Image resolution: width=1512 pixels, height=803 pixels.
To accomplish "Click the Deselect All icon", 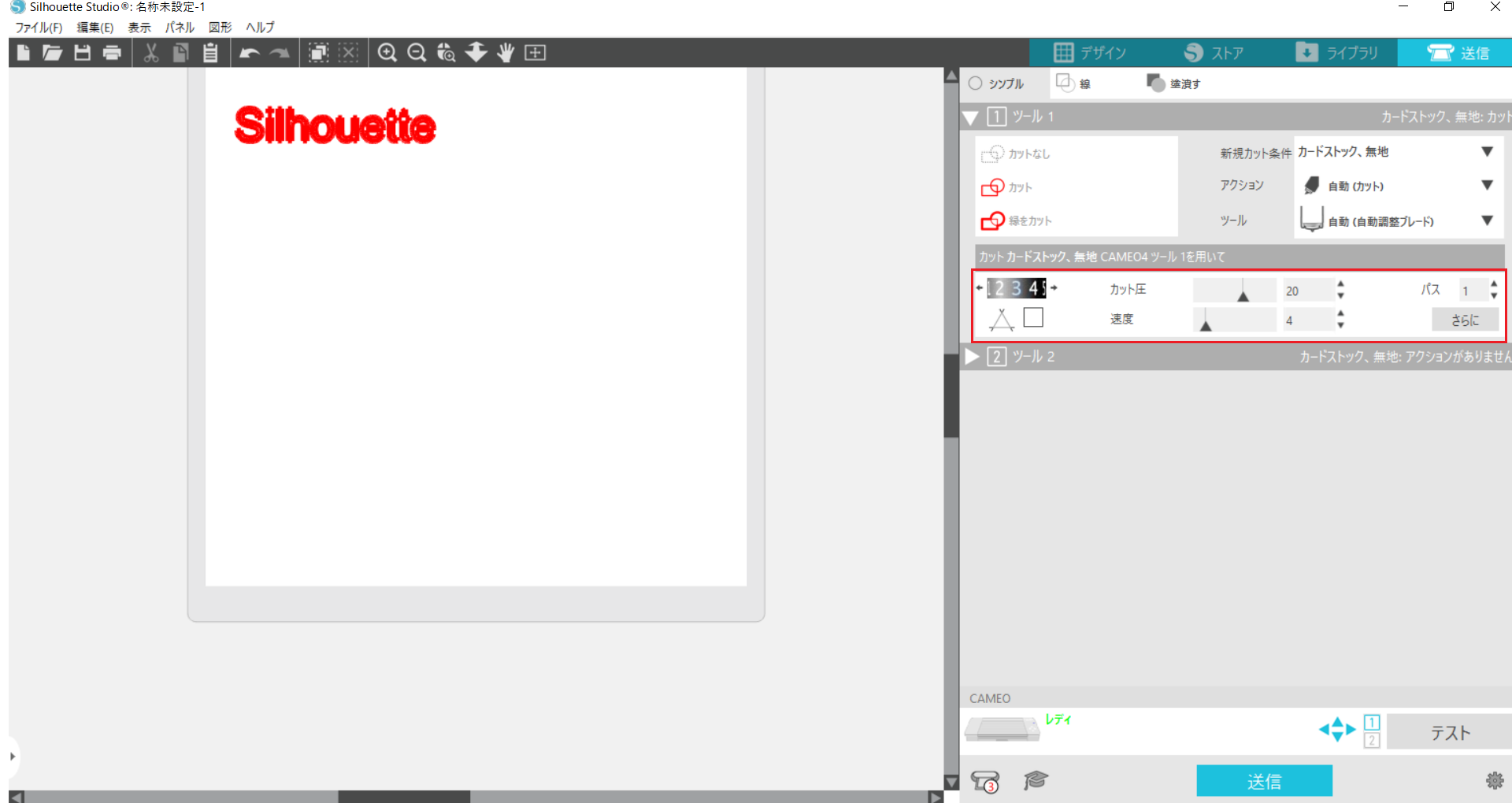I will tap(348, 53).
